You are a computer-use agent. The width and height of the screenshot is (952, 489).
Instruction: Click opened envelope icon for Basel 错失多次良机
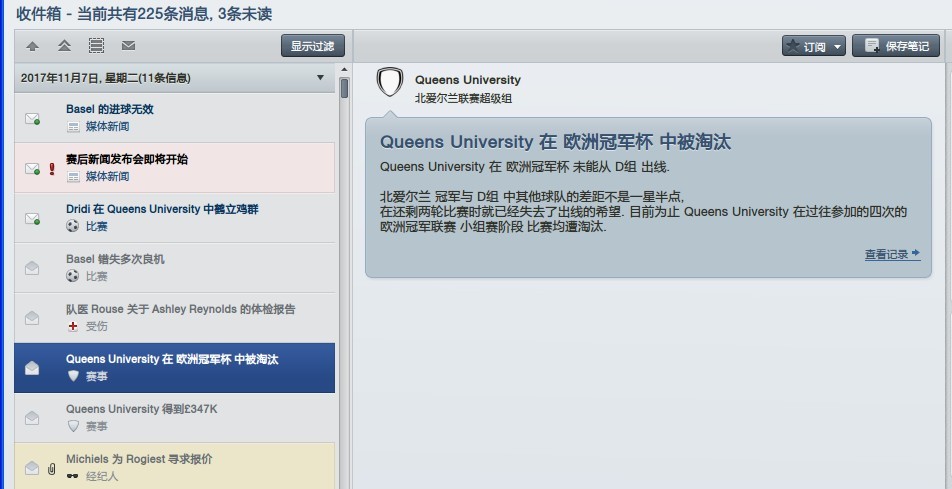[32, 268]
